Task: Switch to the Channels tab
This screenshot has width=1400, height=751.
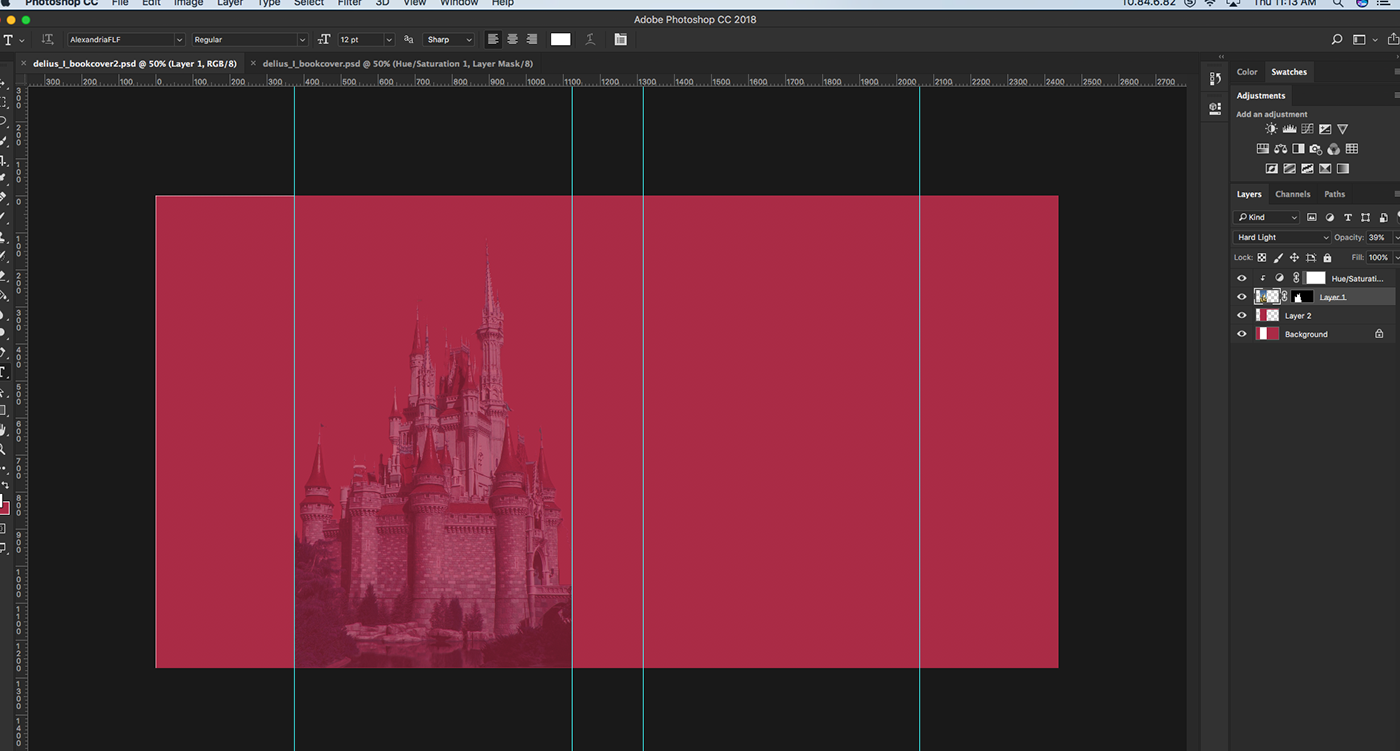Action: pos(1292,194)
